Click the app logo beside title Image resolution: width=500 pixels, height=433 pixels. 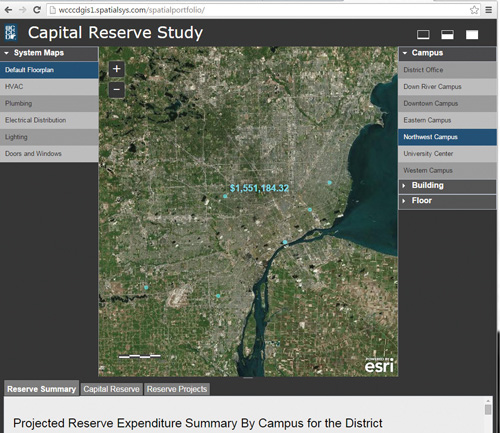[x=11, y=33]
